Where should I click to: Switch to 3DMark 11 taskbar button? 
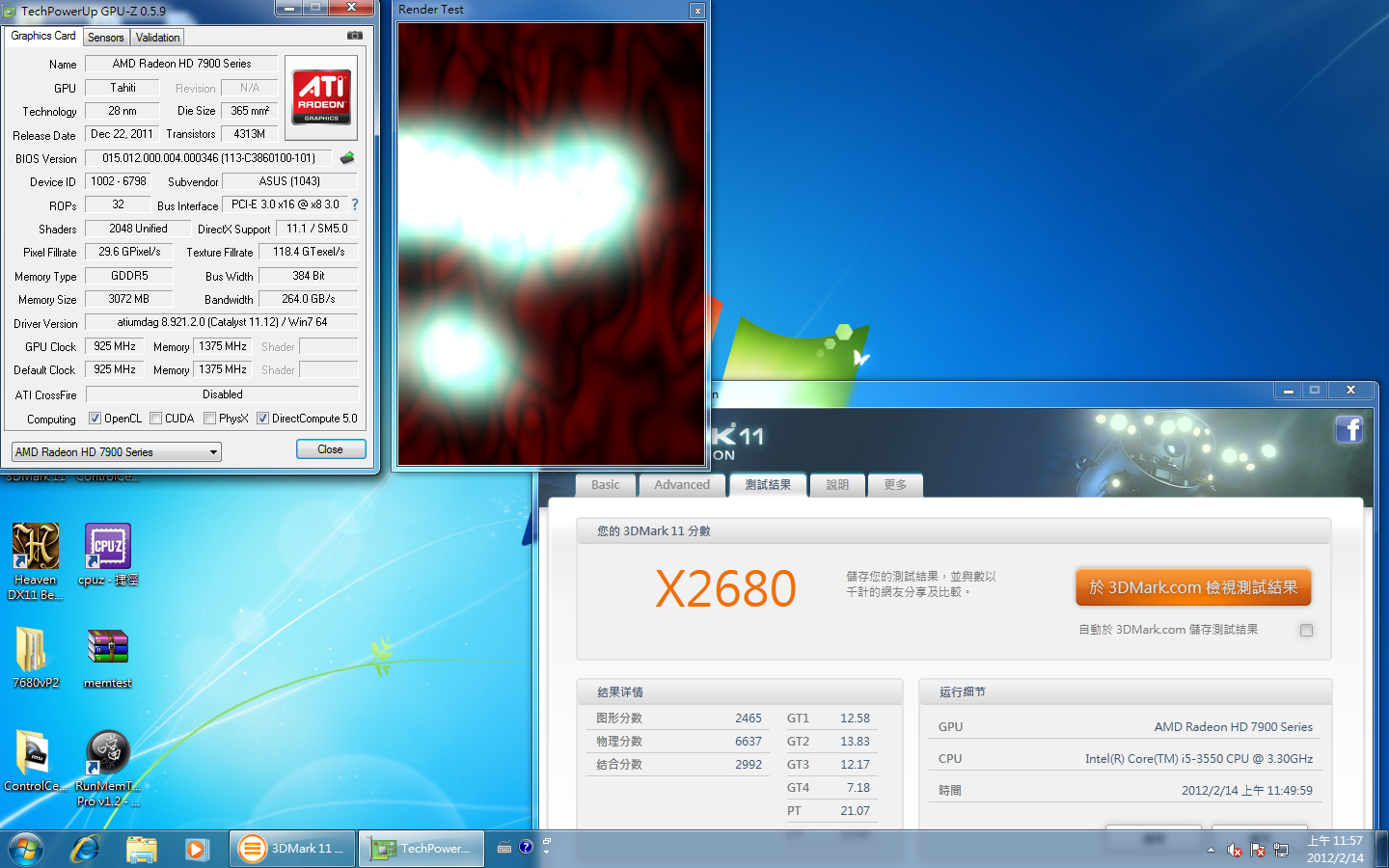pos(292,849)
